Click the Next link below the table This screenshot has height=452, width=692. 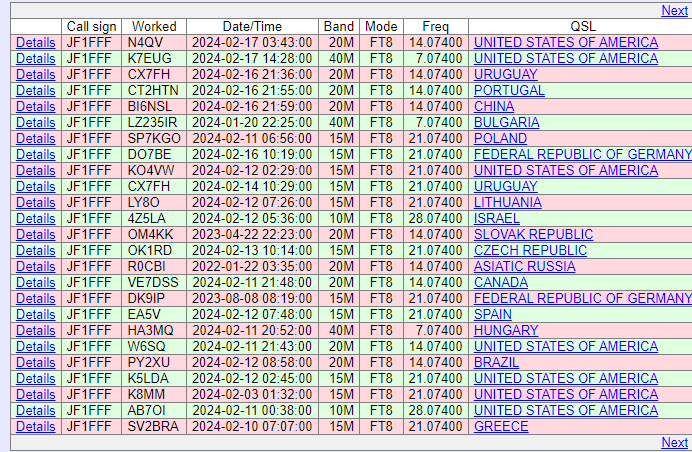click(x=674, y=442)
